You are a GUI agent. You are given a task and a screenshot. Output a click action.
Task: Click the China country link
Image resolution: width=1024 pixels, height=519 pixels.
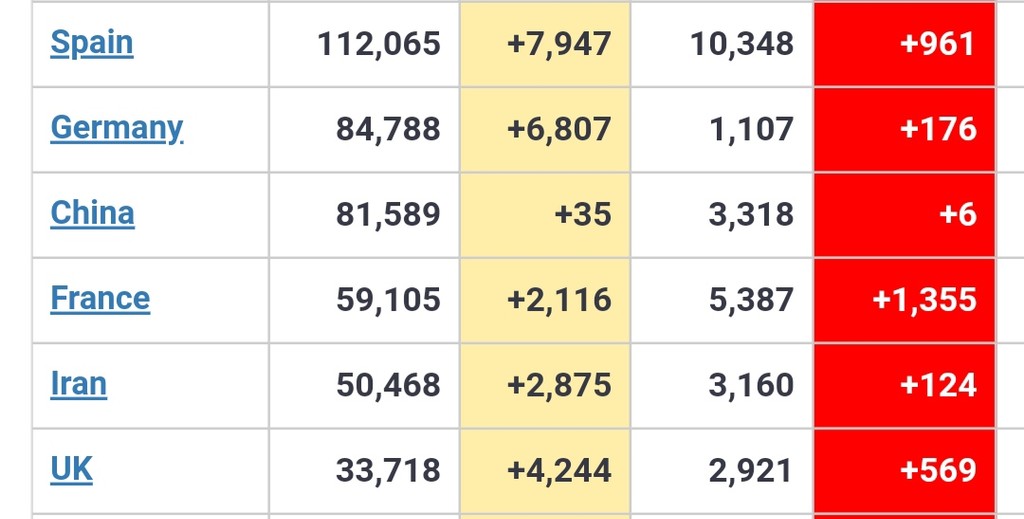(92, 213)
